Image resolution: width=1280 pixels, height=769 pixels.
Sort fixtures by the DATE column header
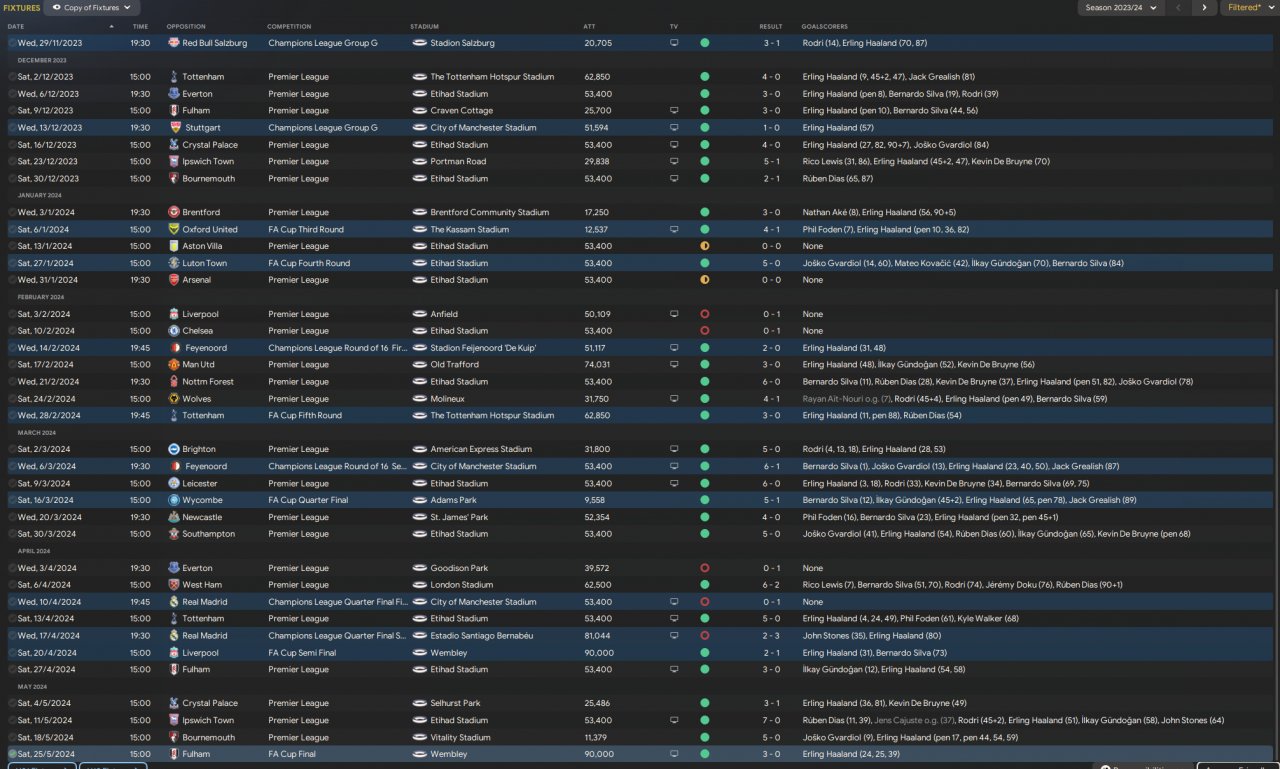[16, 26]
